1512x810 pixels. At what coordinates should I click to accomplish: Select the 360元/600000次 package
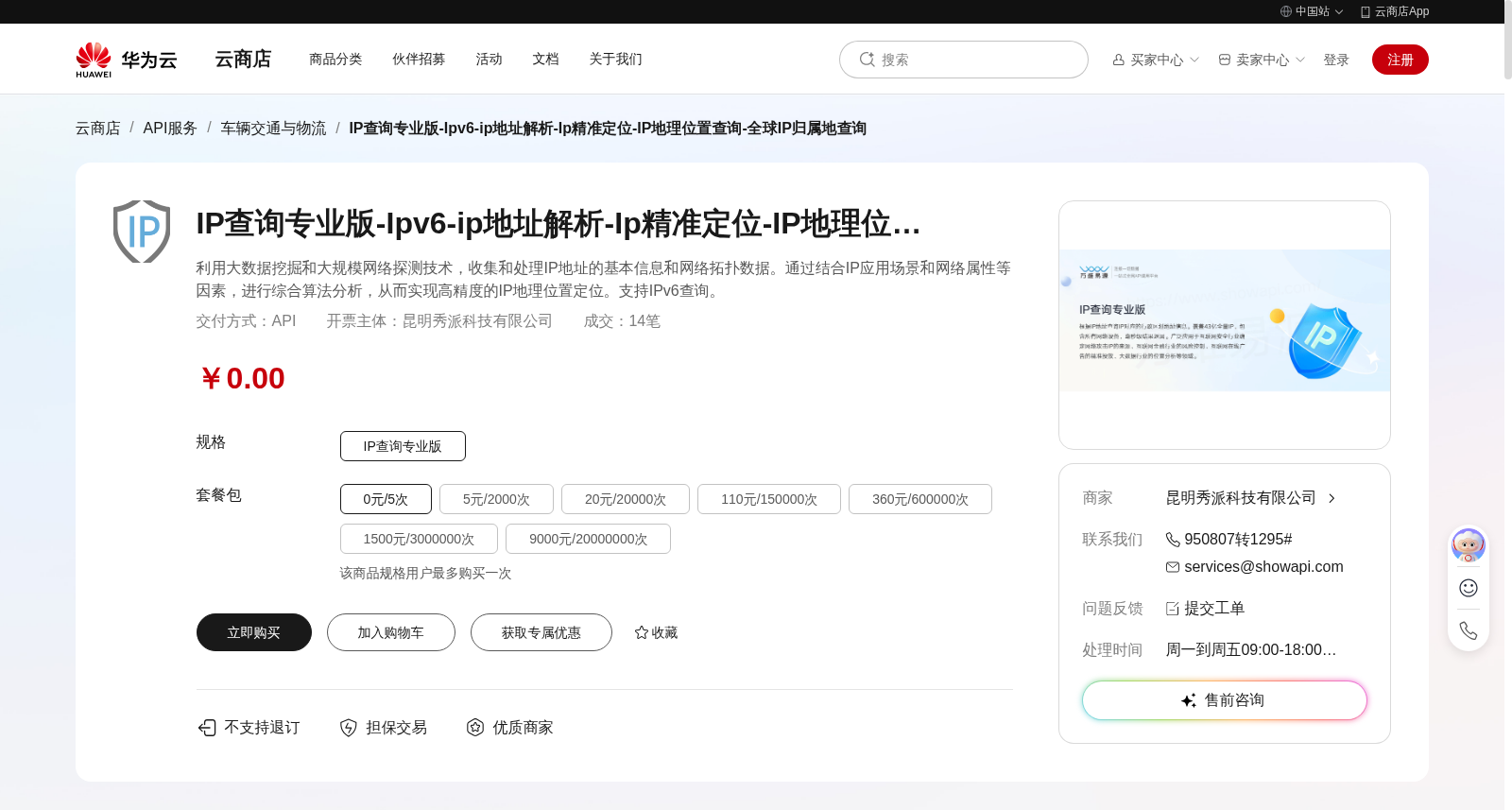[920, 499]
